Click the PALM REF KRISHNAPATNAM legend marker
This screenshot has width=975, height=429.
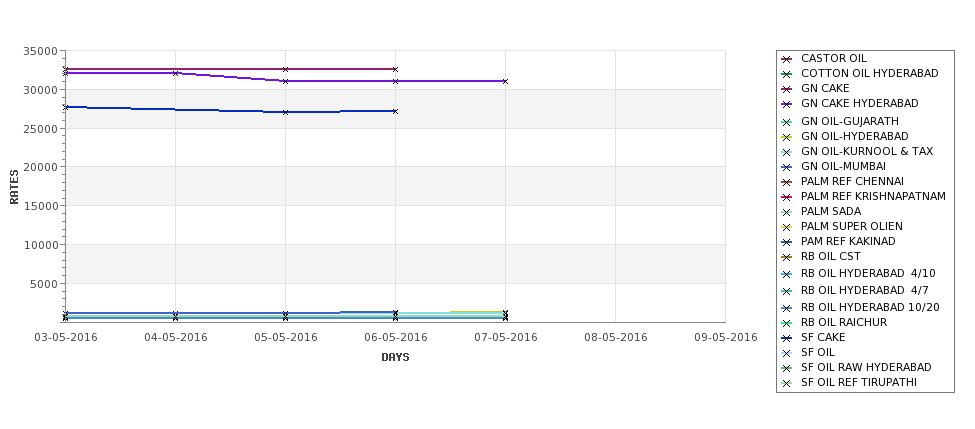click(x=787, y=197)
